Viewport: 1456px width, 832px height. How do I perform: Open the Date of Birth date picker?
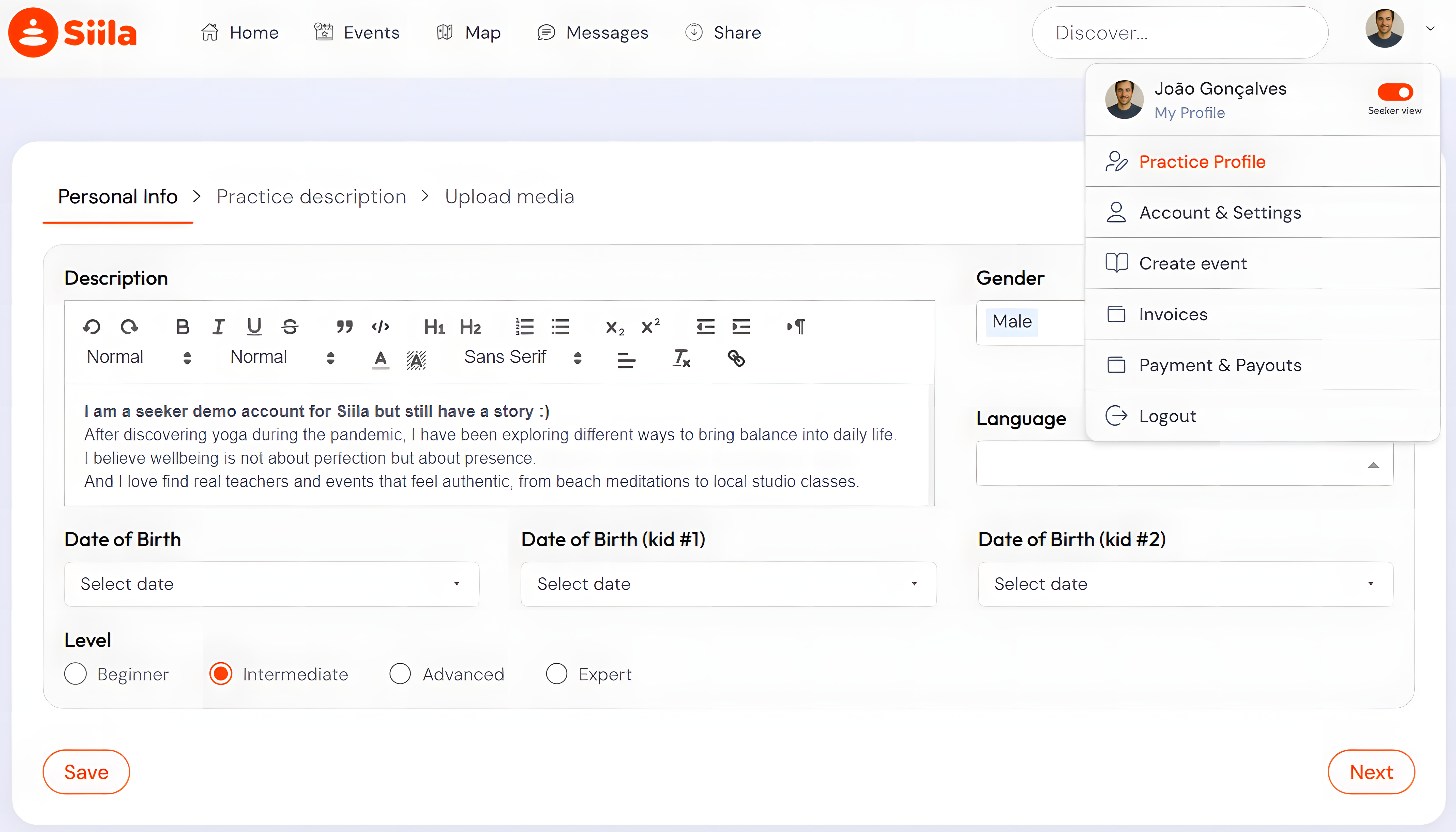tap(272, 584)
